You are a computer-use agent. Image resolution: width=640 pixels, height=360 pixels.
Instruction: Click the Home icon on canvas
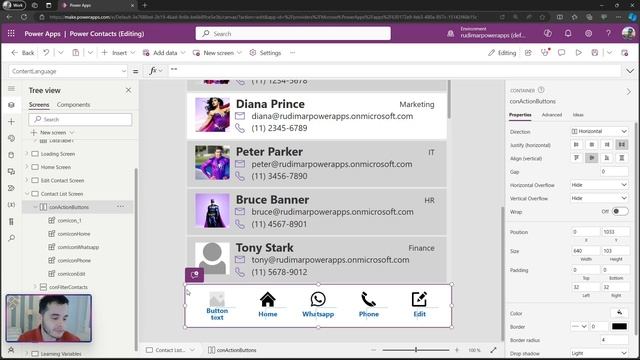pos(268,300)
